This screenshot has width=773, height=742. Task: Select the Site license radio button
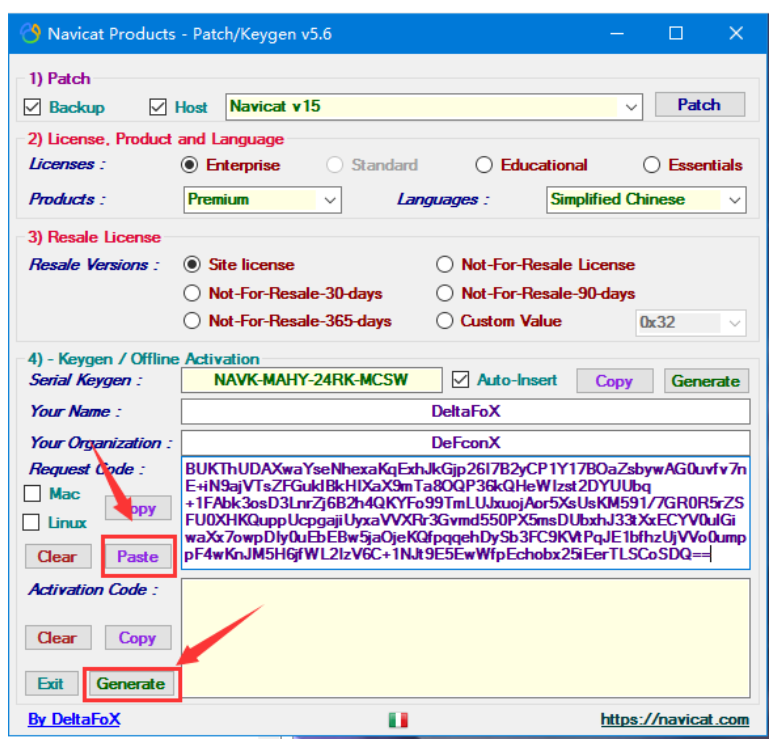[x=192, y=265]
